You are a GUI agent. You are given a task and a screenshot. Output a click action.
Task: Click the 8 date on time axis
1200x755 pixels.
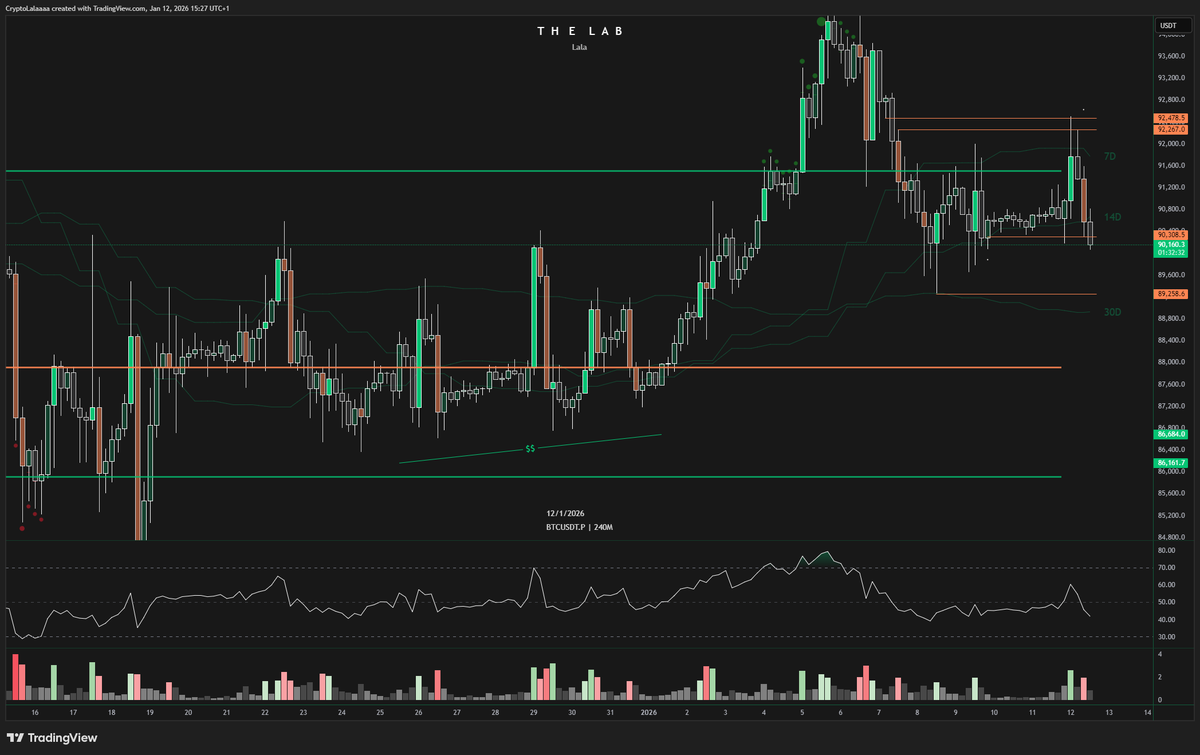click(x=917, y=713)
